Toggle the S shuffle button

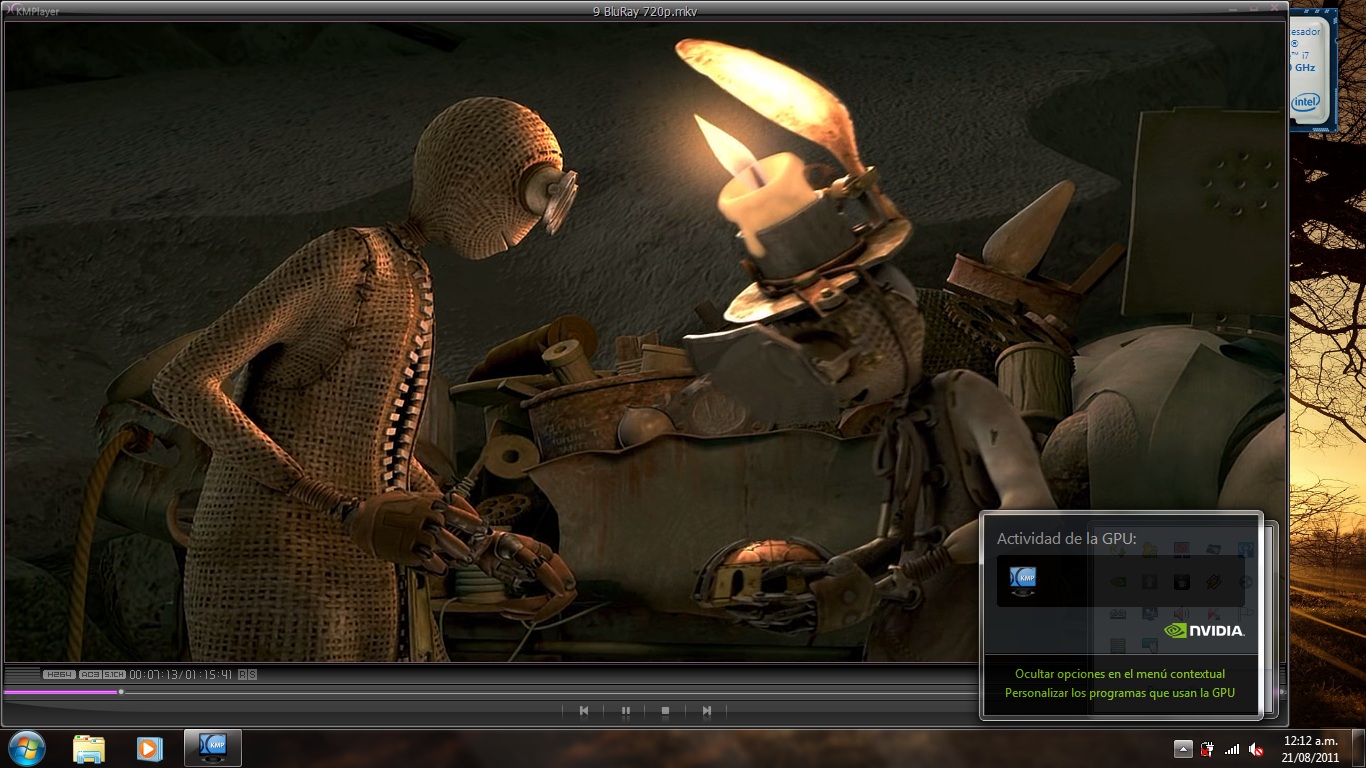(x=253, y=674)
